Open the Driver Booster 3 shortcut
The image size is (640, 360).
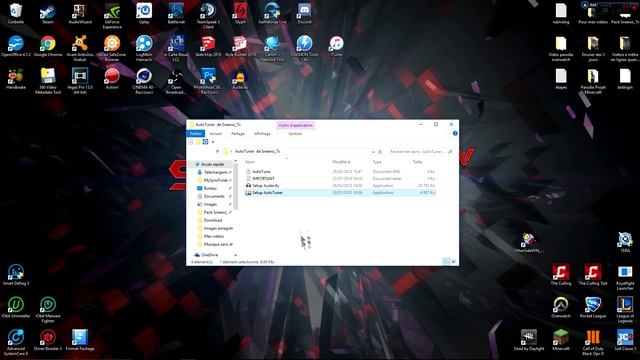(x=48, y=340)
